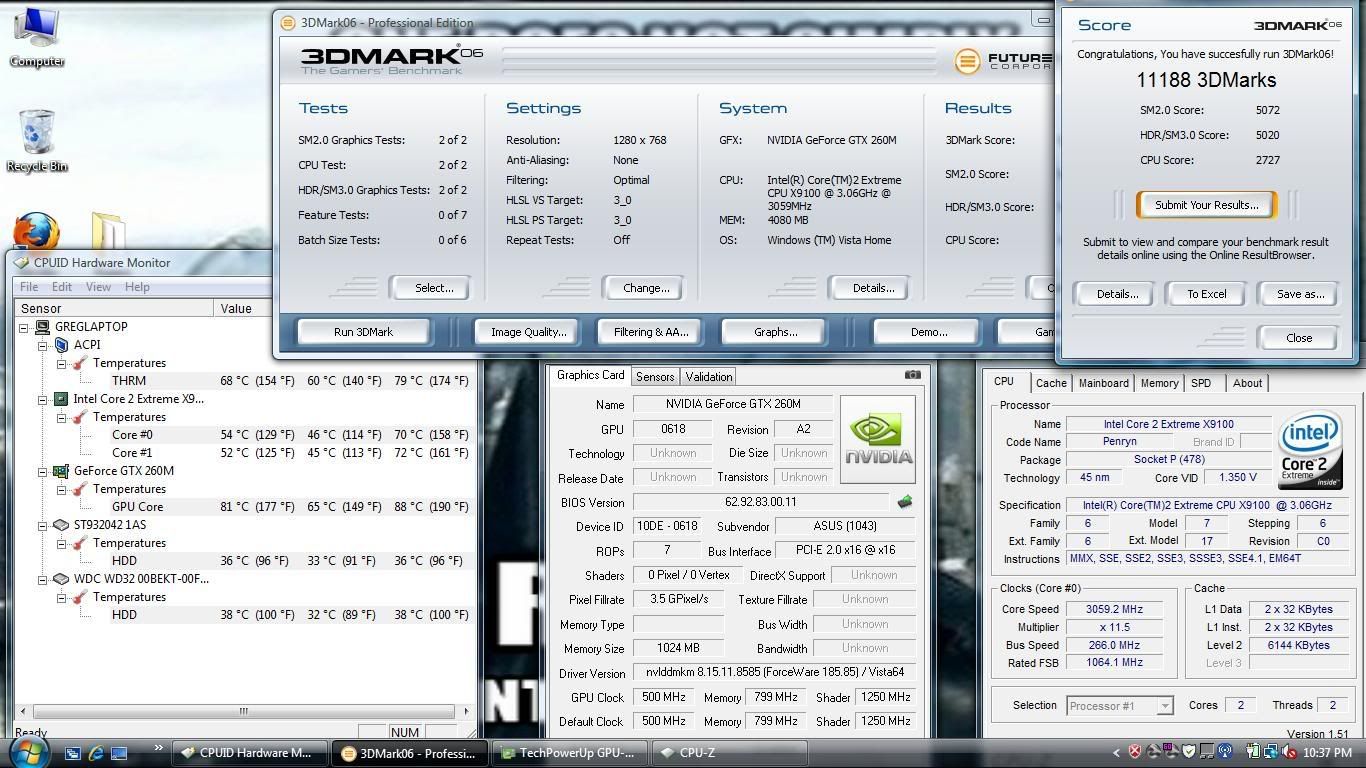The width and height of the screenshot is (1366, 768).
Task: Open Internet Explorer from quick launch
Action: point(96,753)
